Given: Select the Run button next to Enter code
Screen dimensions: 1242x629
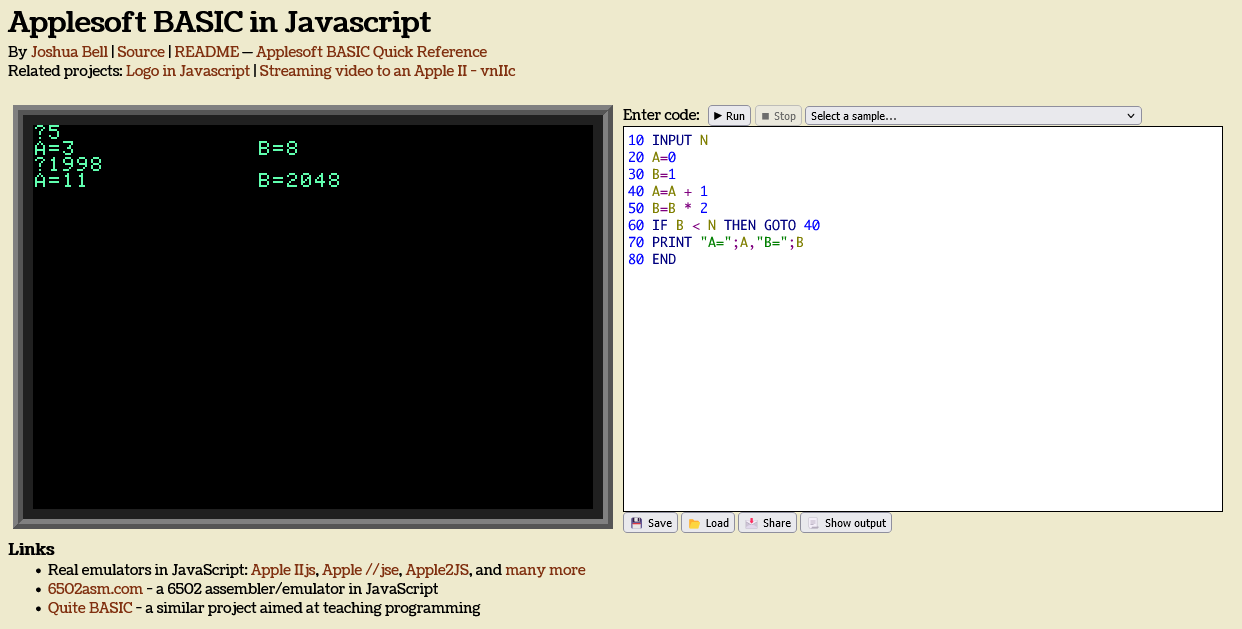Looking at the screenshot, I should (x=729, y=115).
